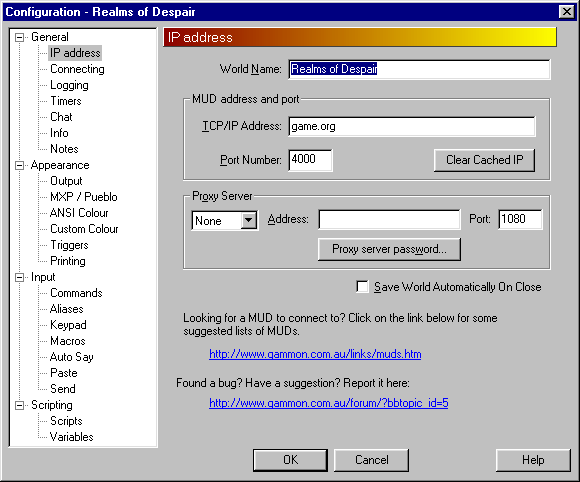Screen dimensions: 580x482
Task: Close the Configuration dialog window
Action: click(x=567, y=12)
